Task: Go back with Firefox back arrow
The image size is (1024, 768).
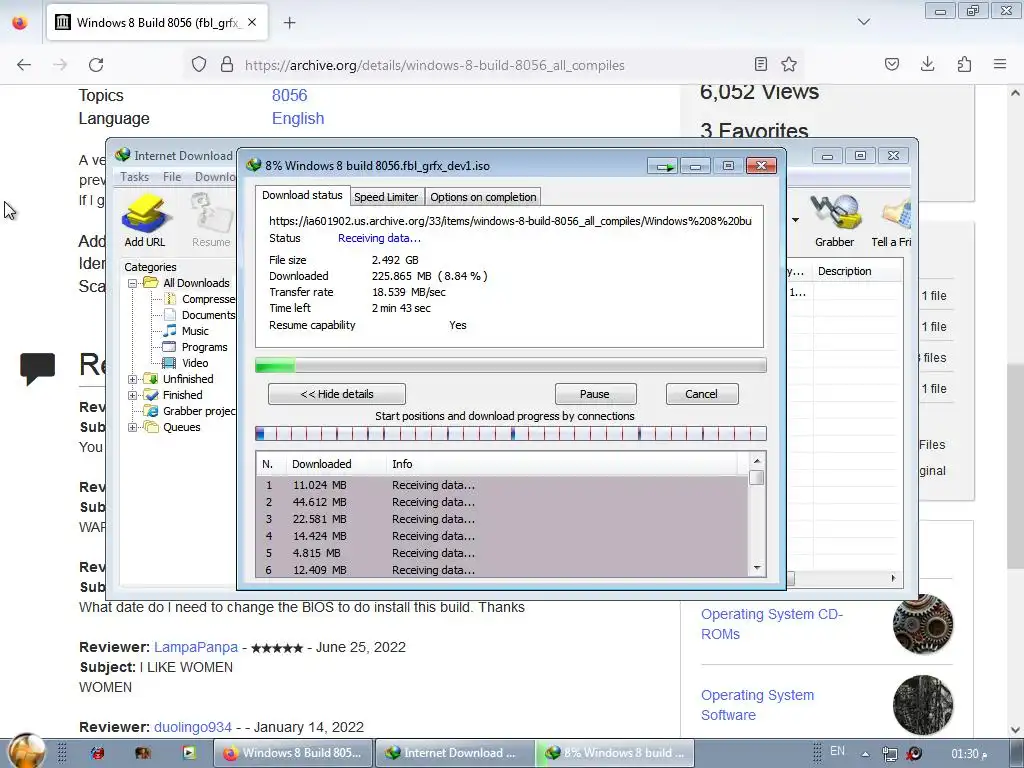Action: coord(24,65)
